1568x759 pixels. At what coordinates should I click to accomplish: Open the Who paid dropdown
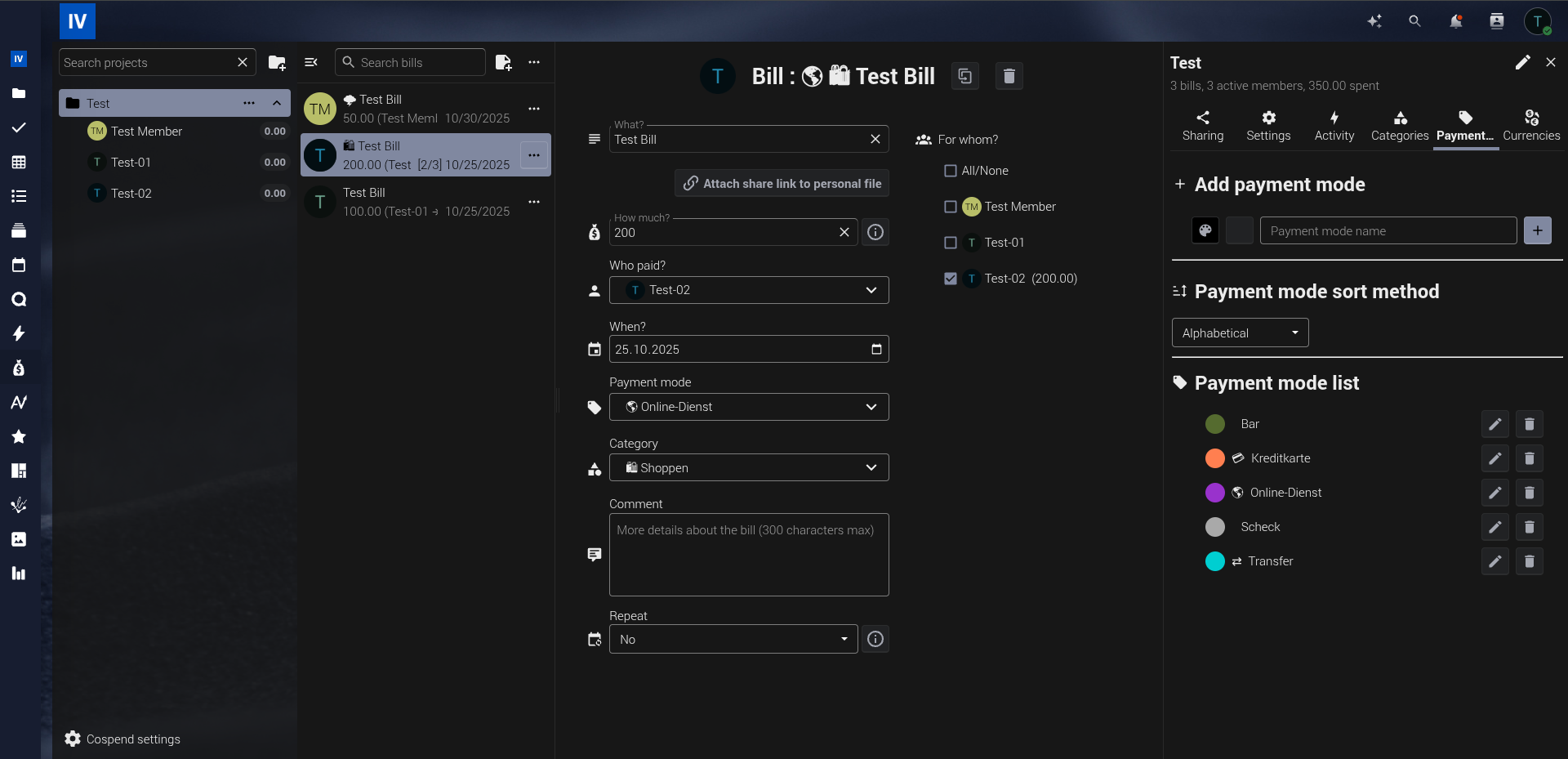point(748,290)
